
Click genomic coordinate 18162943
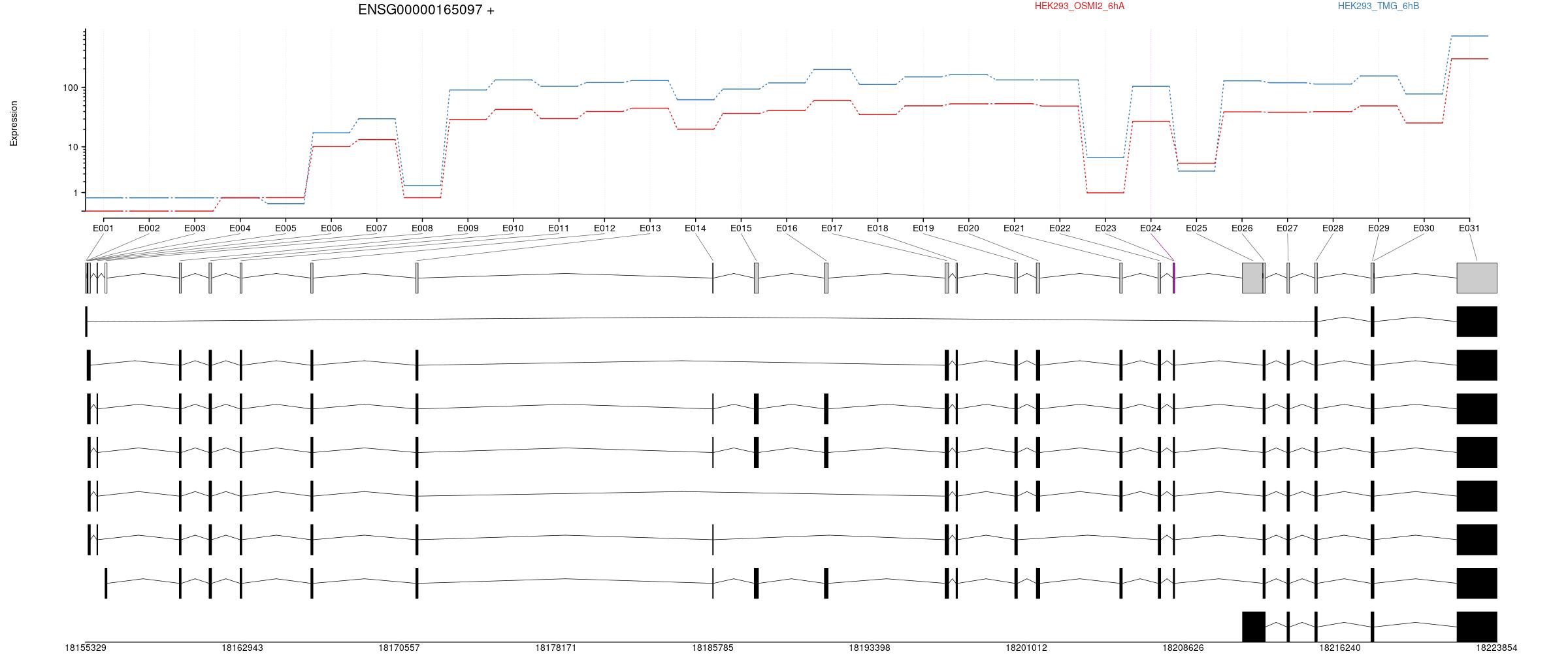tap(242, 648)
